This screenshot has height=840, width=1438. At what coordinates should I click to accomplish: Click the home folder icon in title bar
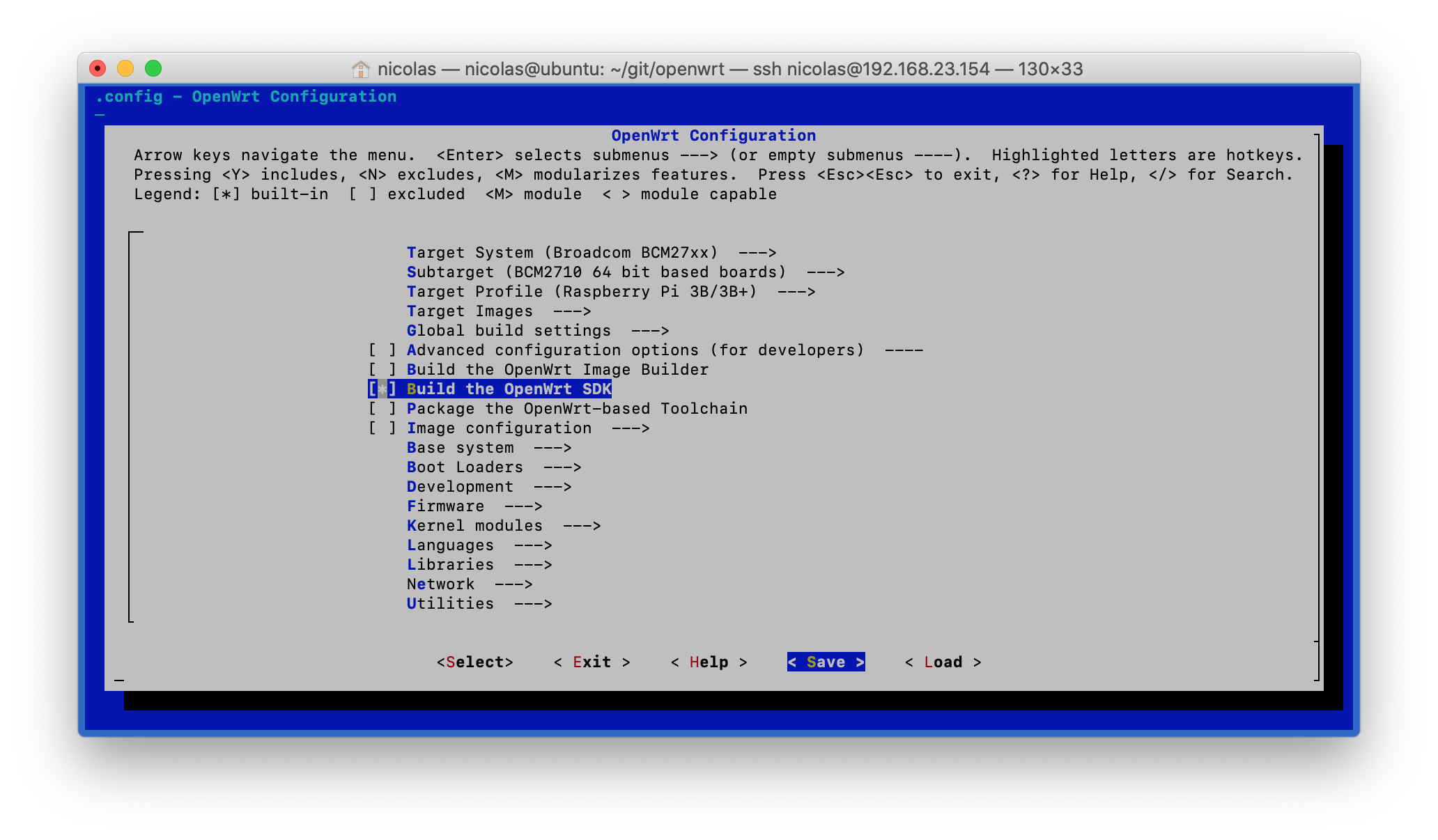click(x=360, y=69)
